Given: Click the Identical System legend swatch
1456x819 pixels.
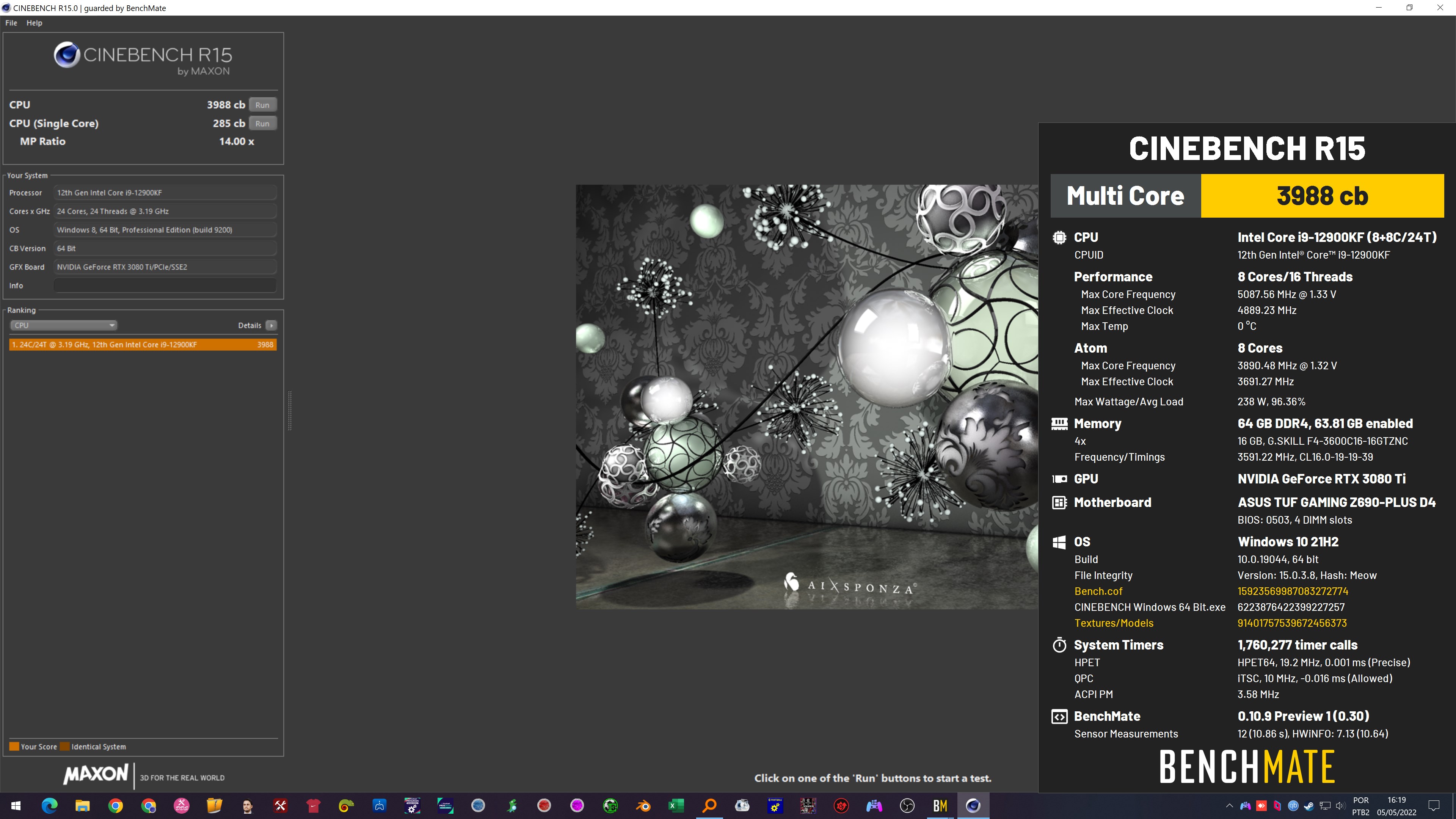Looking at the screenshot, I should [x=65, y=746].
